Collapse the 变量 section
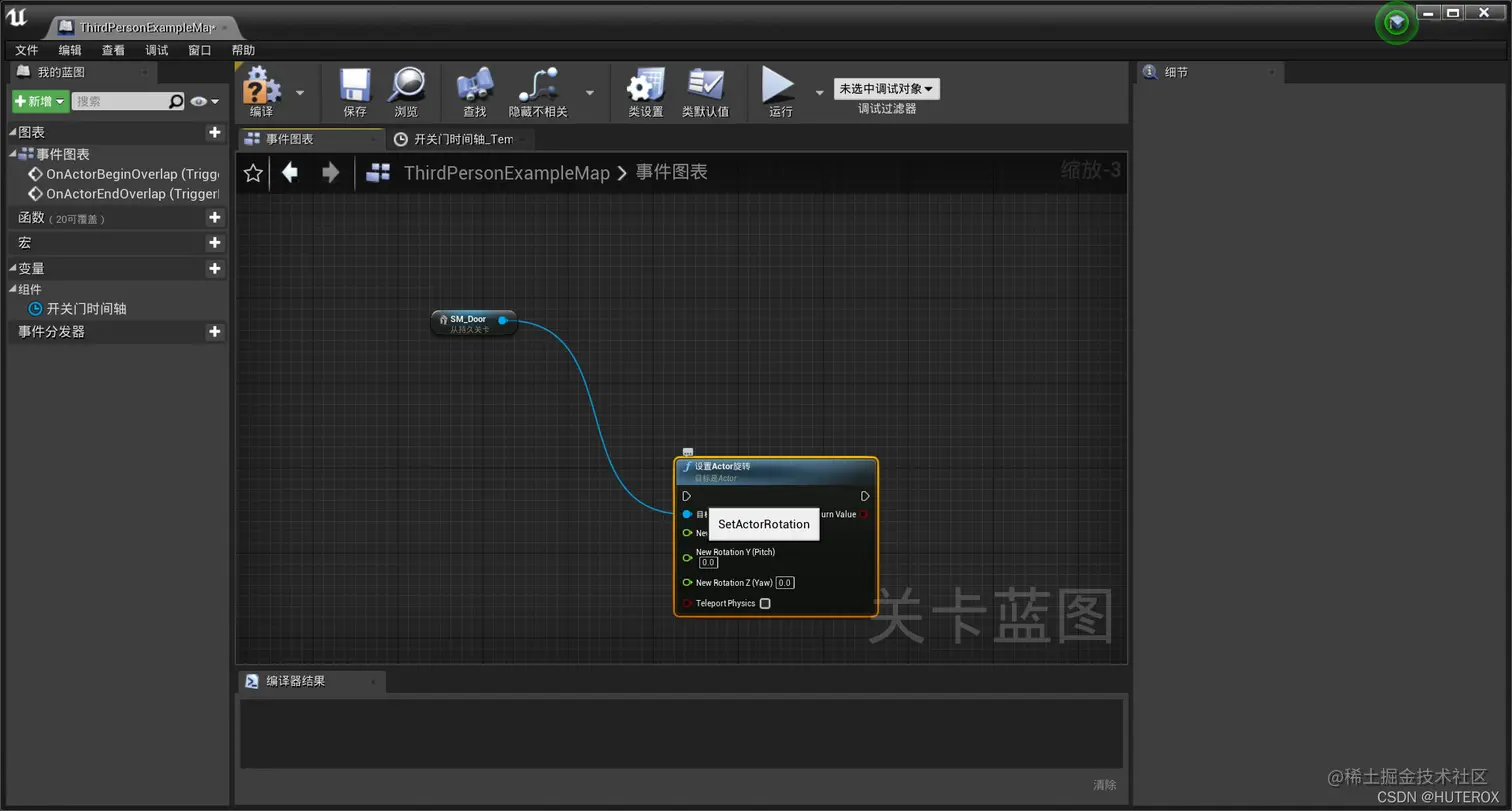The width and height of the screenshot is (1512, 811). (x=13, y=268)
